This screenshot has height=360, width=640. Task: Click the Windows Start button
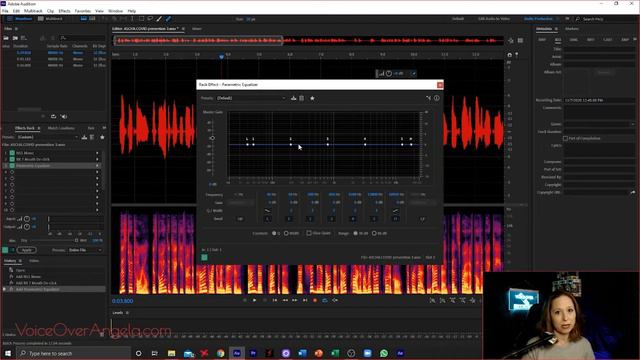(8, 353)
